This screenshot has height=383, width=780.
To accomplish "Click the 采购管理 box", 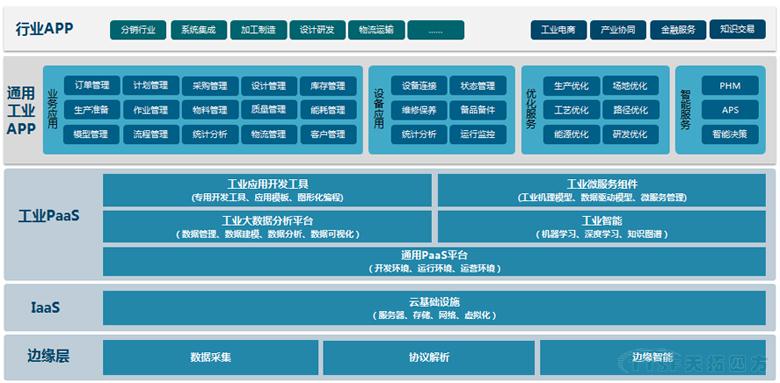I will [210, 86].
